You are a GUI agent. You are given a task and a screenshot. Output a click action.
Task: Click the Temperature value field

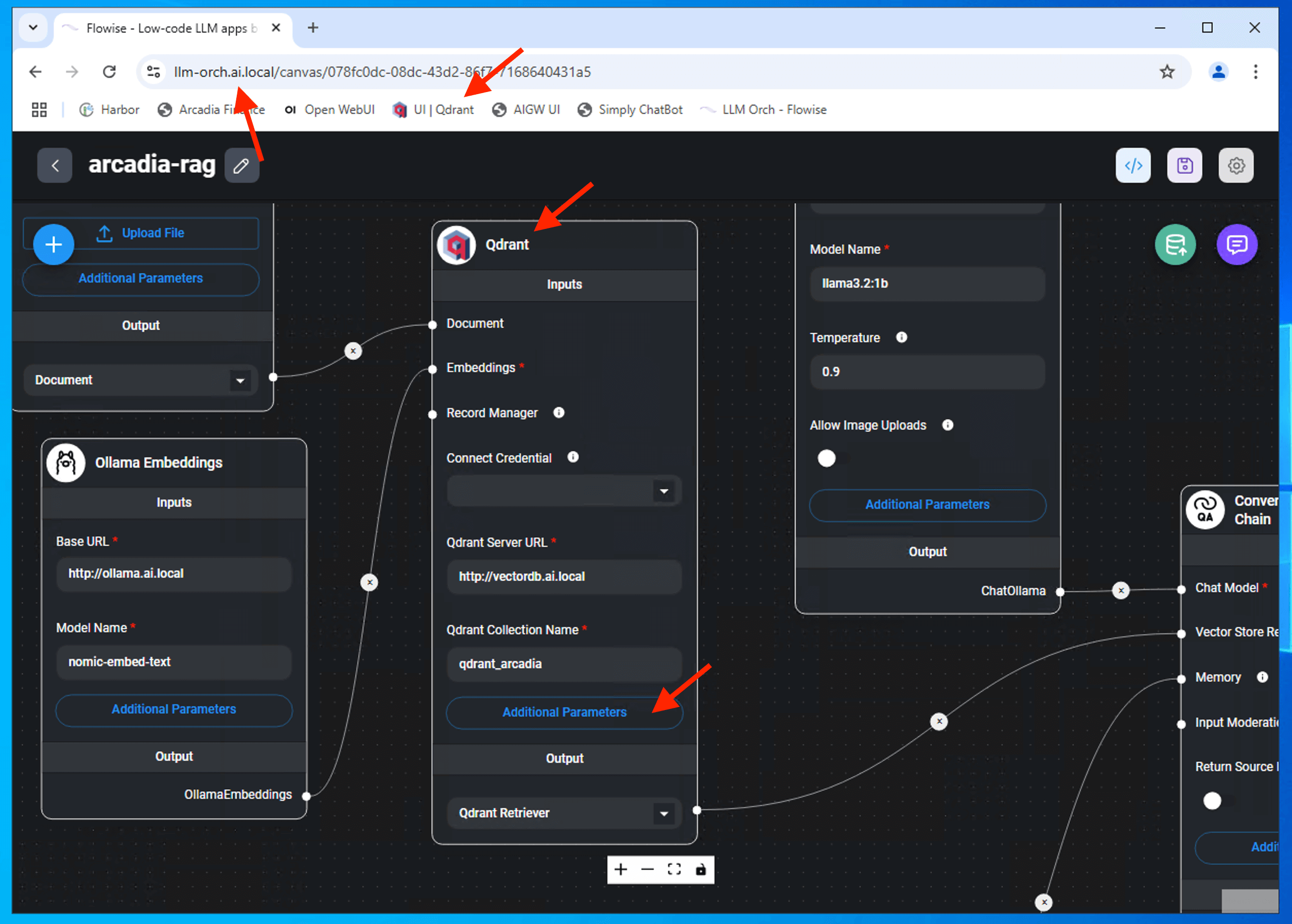click(x=927, y=371)
